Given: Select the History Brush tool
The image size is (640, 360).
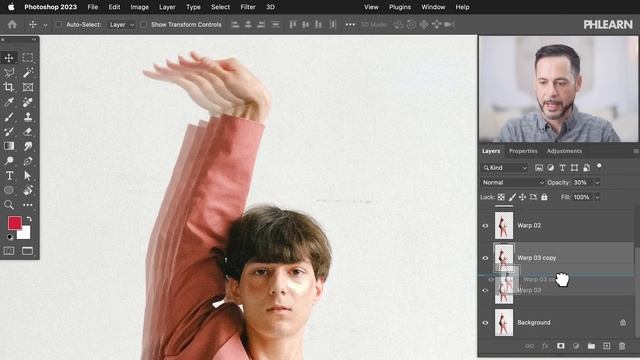Looking at the screenshot, I should click(9, 131).
